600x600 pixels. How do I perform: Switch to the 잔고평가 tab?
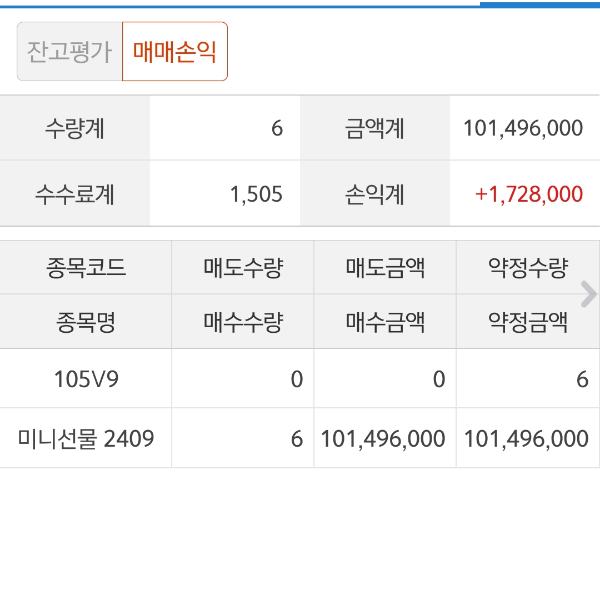coord(70,52)
